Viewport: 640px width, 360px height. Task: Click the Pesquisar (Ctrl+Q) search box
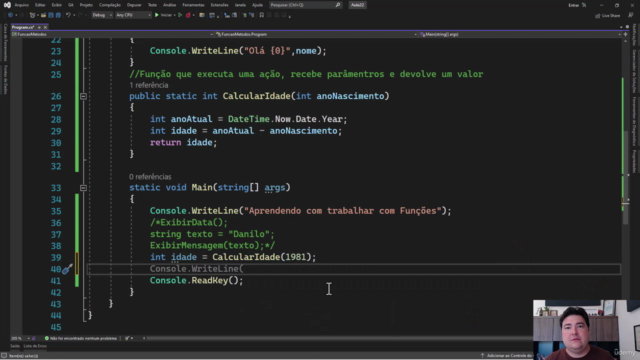click(305, 5)
